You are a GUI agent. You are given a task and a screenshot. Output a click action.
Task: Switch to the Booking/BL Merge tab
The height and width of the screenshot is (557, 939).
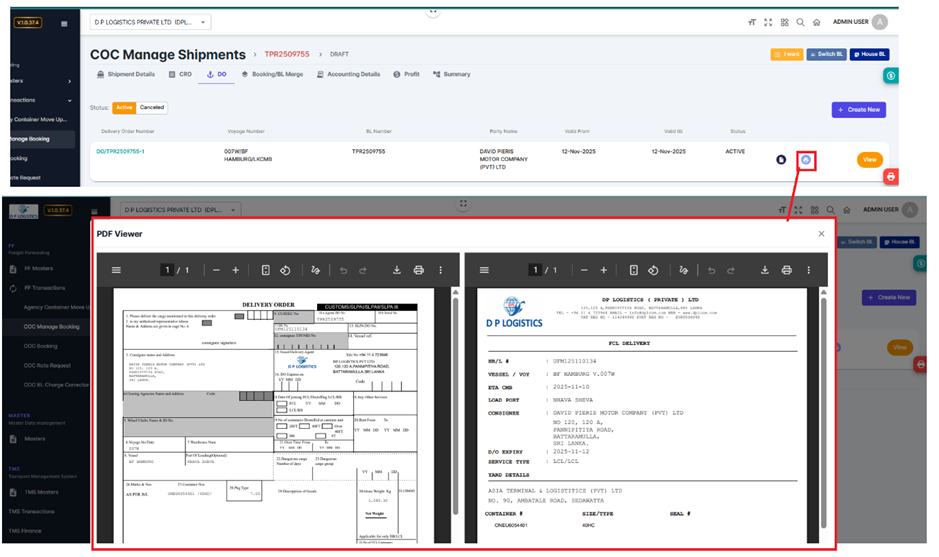272,74
